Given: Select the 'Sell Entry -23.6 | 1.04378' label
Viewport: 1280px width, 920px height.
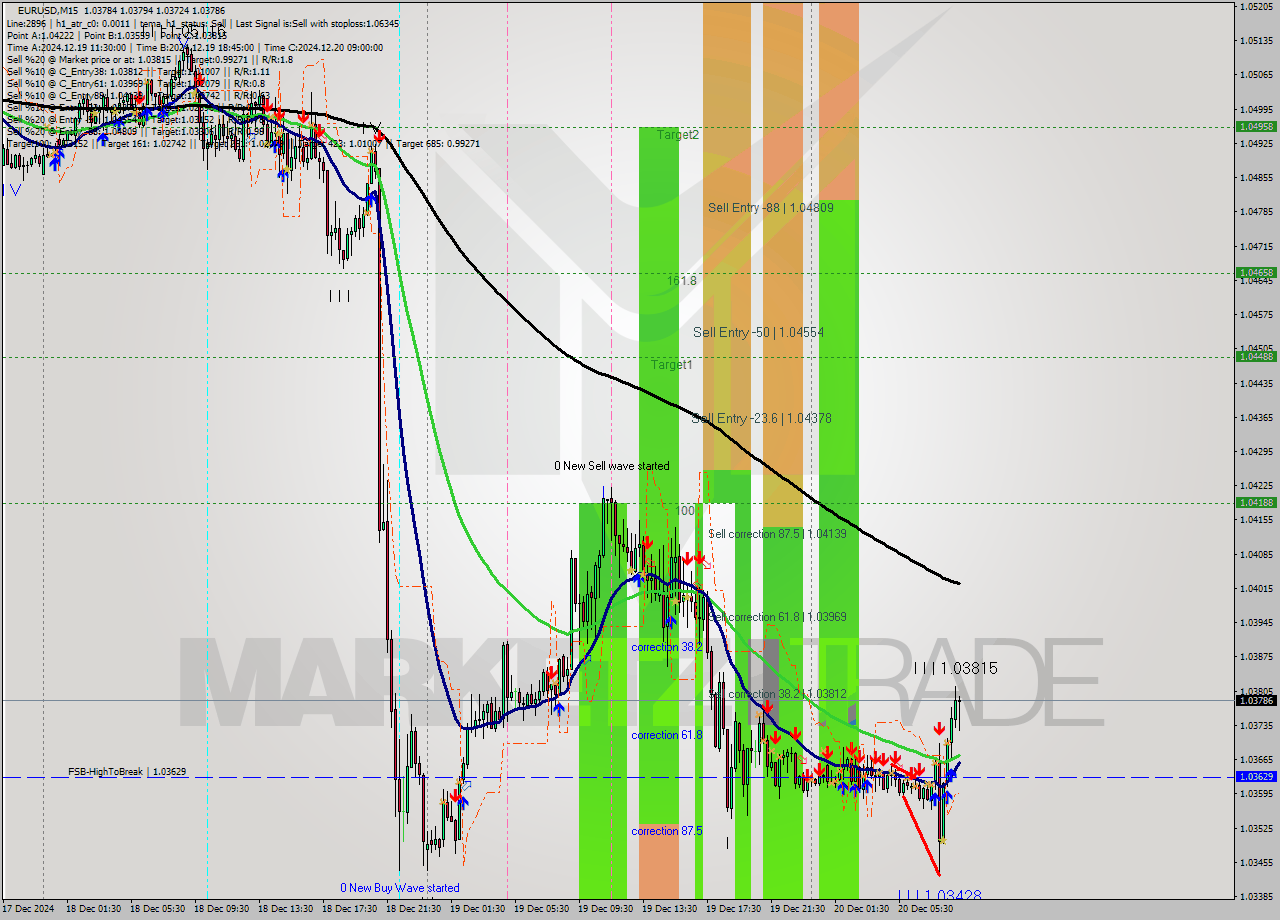Looking at the screenshot, I should tap(761, 418).
